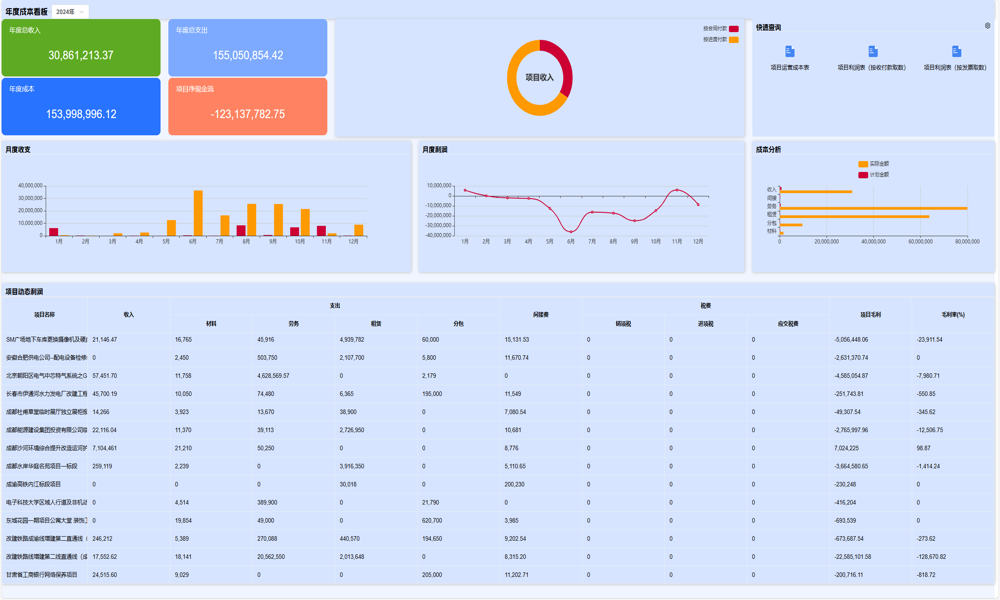
Task: Click the 项目净现金流 orange card
Action: pos(247,106)
